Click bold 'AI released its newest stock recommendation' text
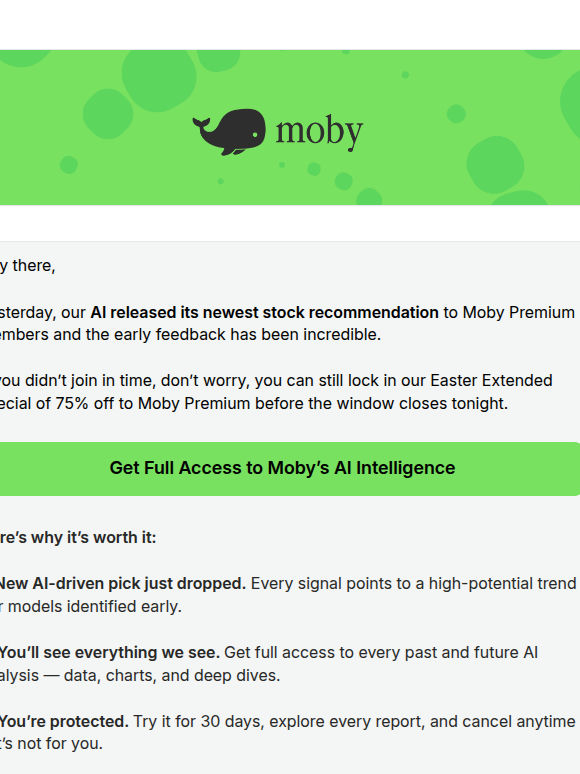 coord(264,312)
